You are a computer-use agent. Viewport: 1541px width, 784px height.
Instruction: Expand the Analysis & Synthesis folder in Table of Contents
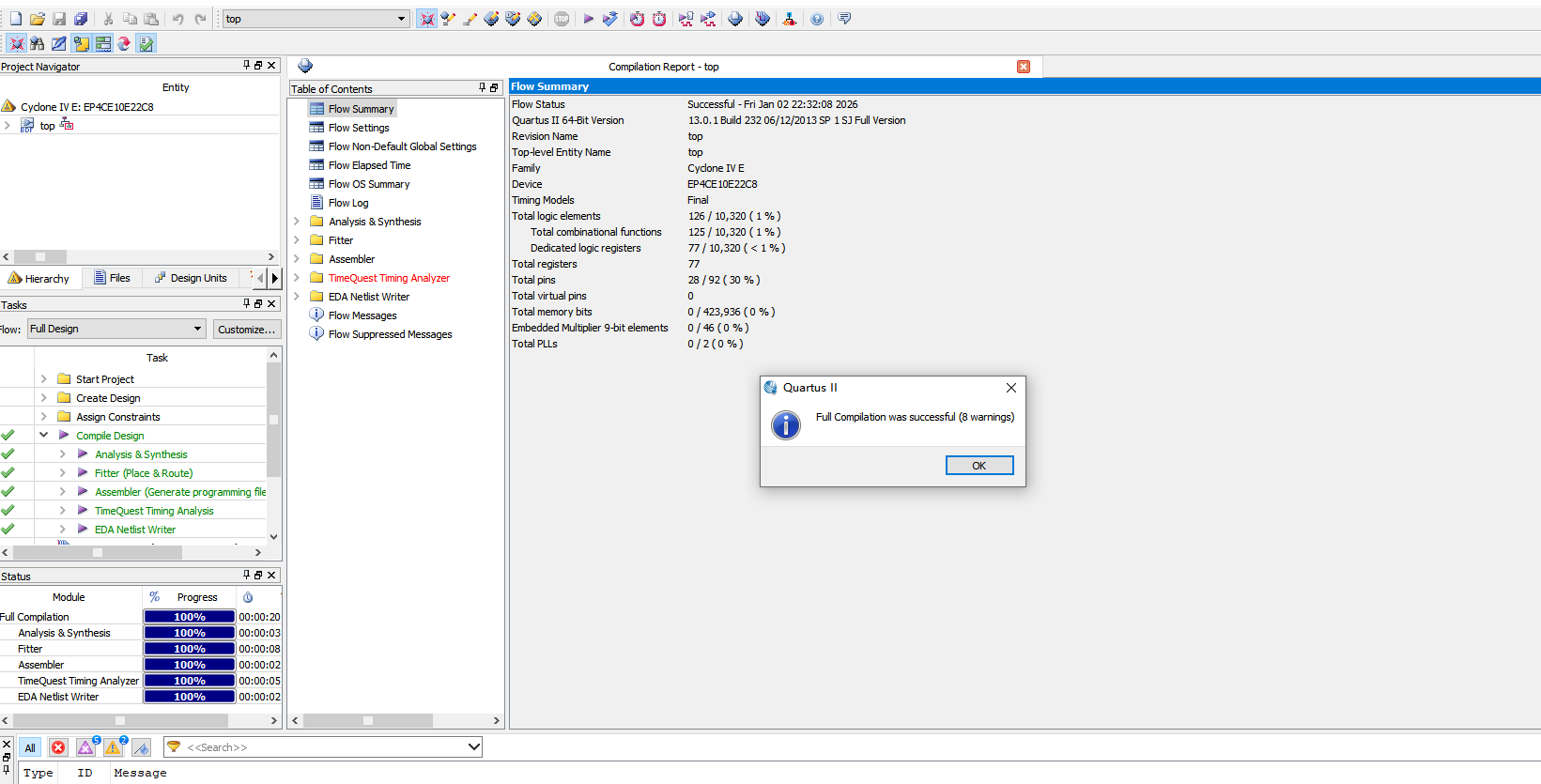(297, 222)
